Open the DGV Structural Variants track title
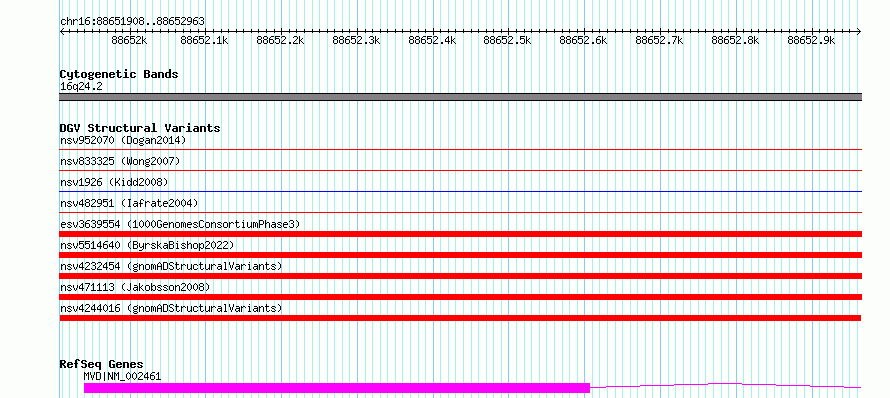The width and height of the screenshot is (890, 398). pos(140,128)
